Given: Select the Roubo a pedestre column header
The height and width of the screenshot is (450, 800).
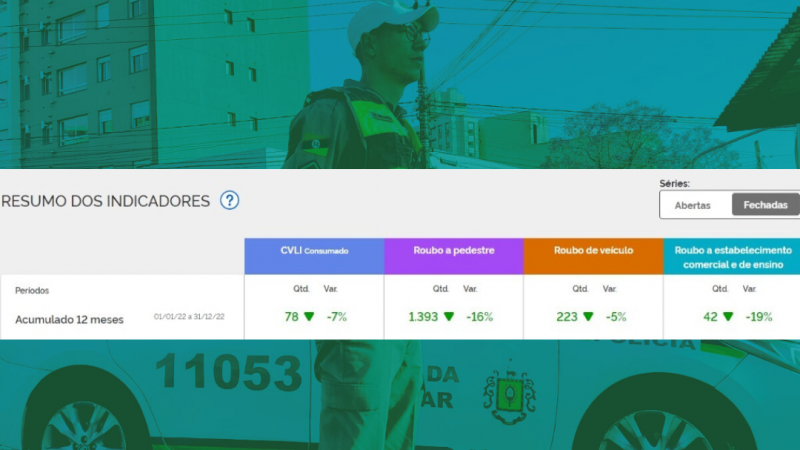Looking at the screenshot, I should coord(454,256).
